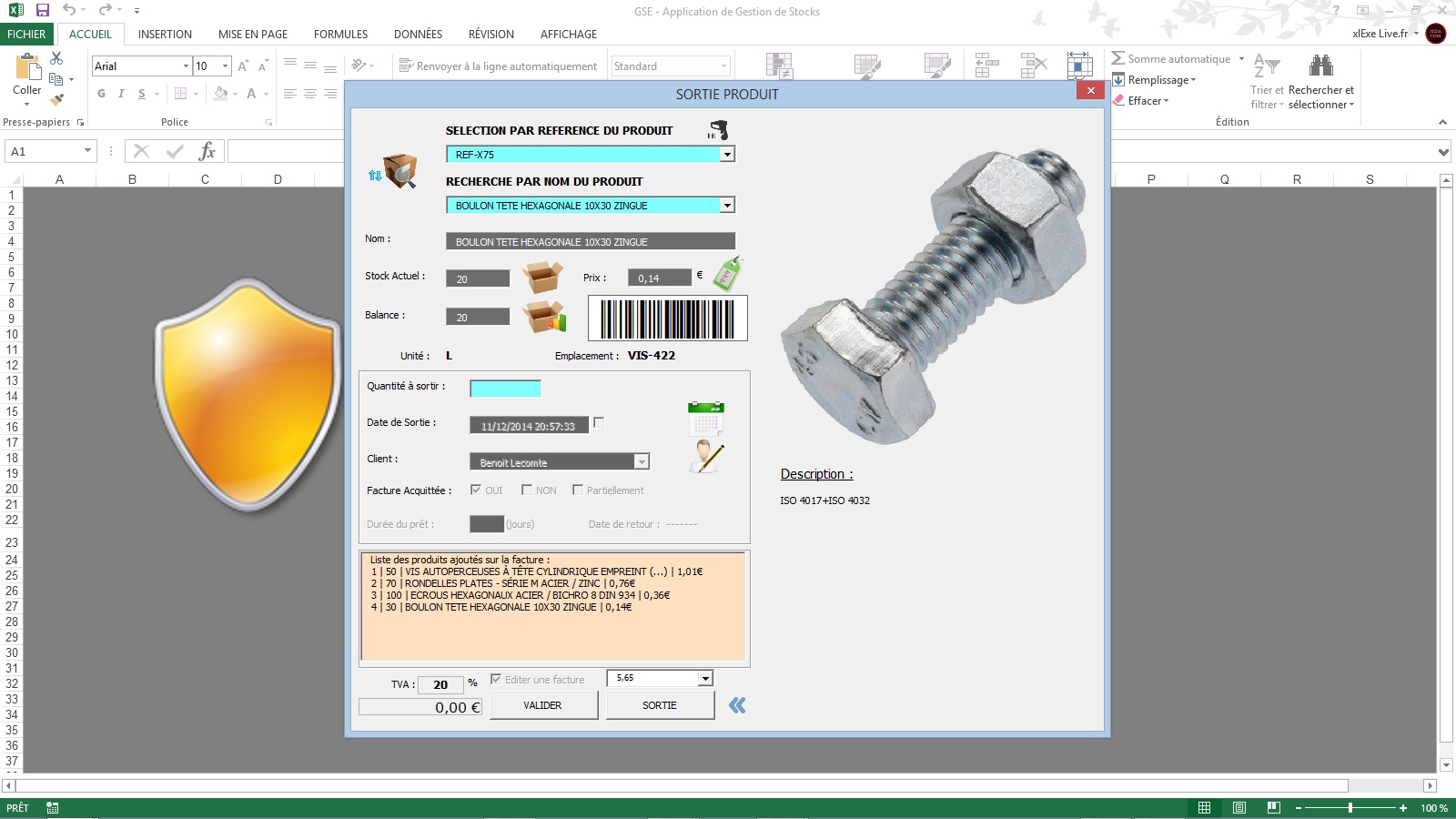Click the client editing icon near the Client field

(705, 457)
